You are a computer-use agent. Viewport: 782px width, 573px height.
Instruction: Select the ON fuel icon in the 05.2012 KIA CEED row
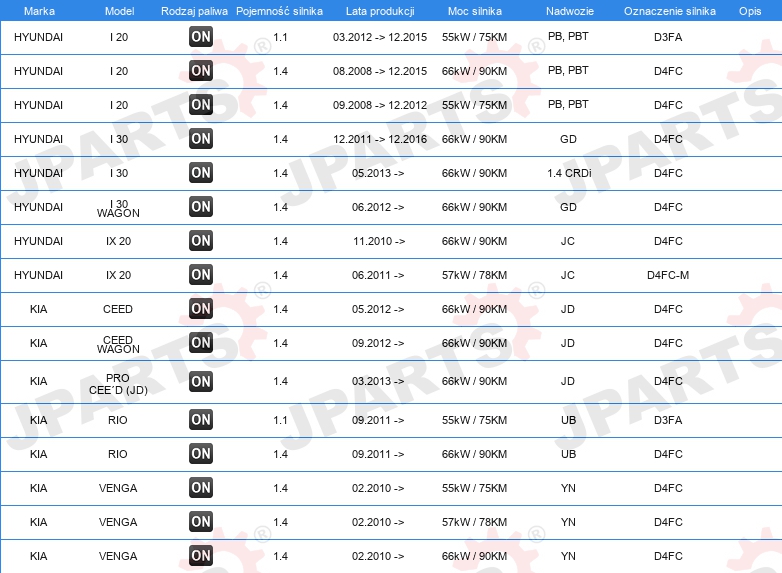point(200,308)
